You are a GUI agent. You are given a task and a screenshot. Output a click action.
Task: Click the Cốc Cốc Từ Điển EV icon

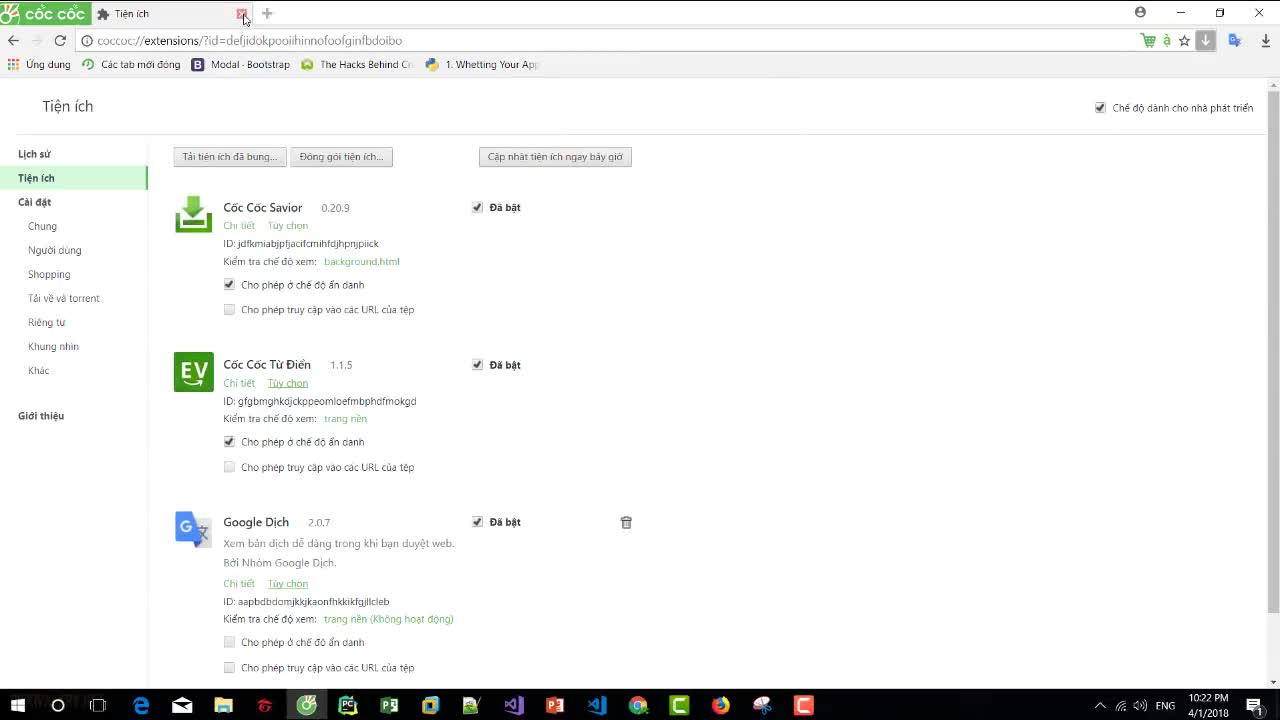pos(193,372)
